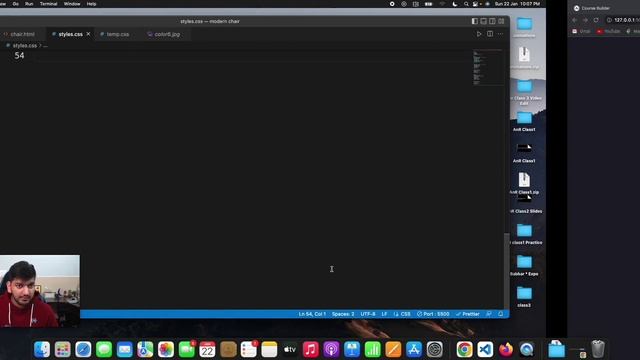Open Mail from the dock
This screenshot has height=360, width=640.
point(124,349)
